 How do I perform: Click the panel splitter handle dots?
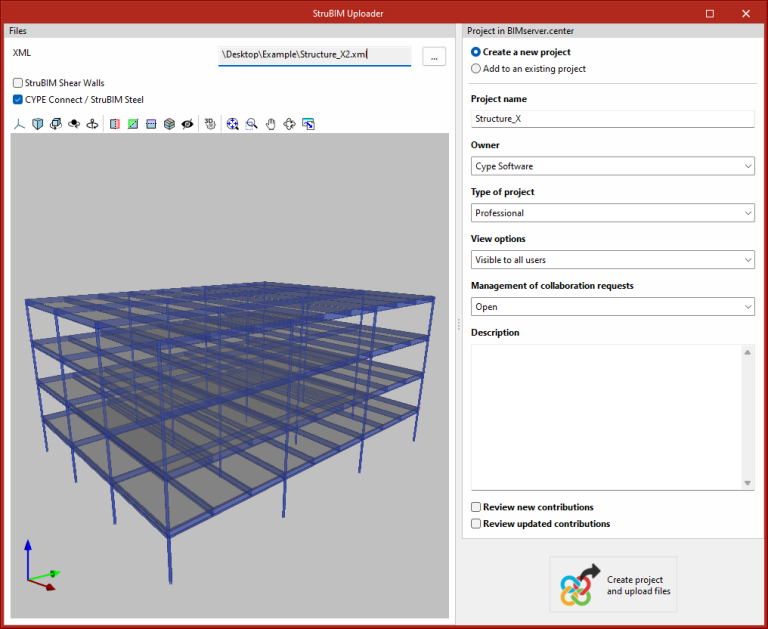(x=459, y=324)
